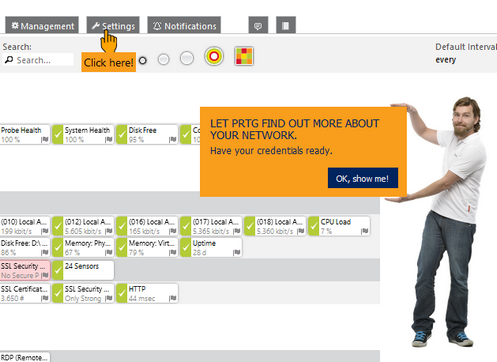Select the smallest device view size radio

coord(143,60)
